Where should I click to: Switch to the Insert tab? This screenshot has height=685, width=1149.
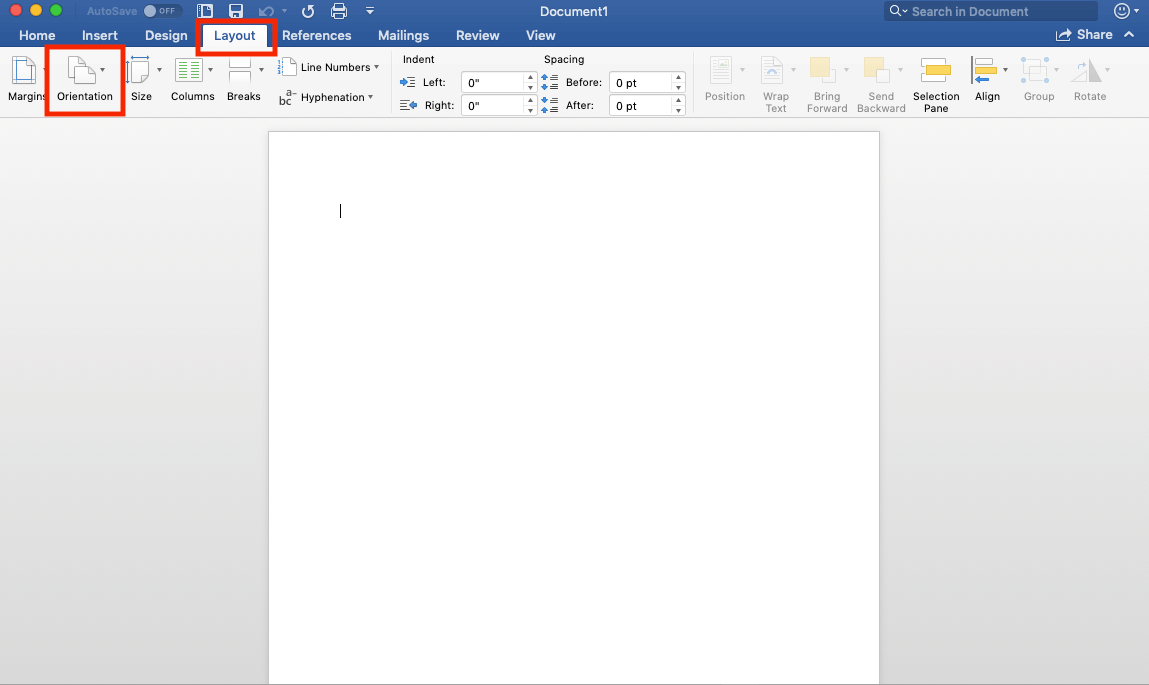point(100,34)
